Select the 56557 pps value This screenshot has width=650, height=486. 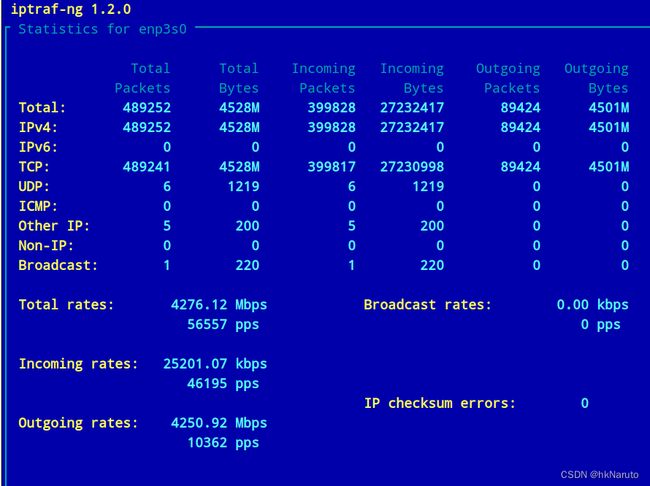223,324
